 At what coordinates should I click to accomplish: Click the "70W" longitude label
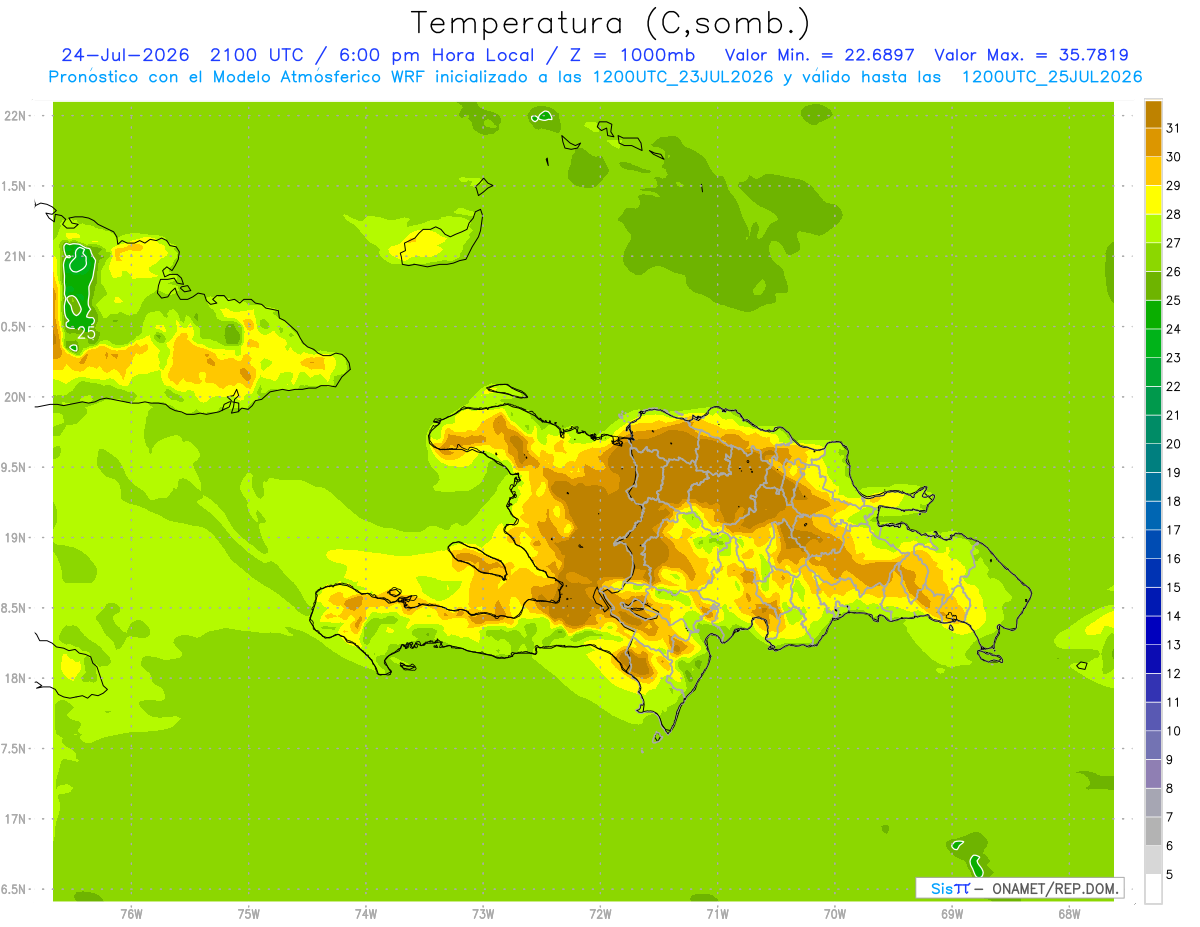click(x=835, y=914)
